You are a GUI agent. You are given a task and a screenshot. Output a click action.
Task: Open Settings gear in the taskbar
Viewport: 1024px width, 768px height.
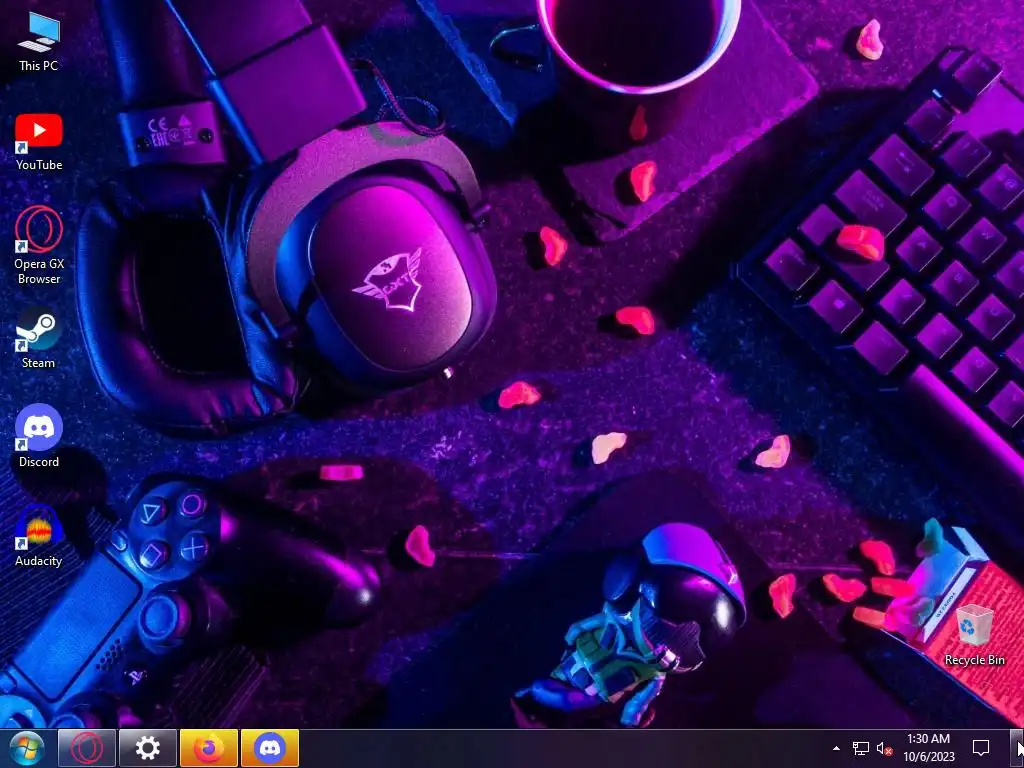pos(148,748)
